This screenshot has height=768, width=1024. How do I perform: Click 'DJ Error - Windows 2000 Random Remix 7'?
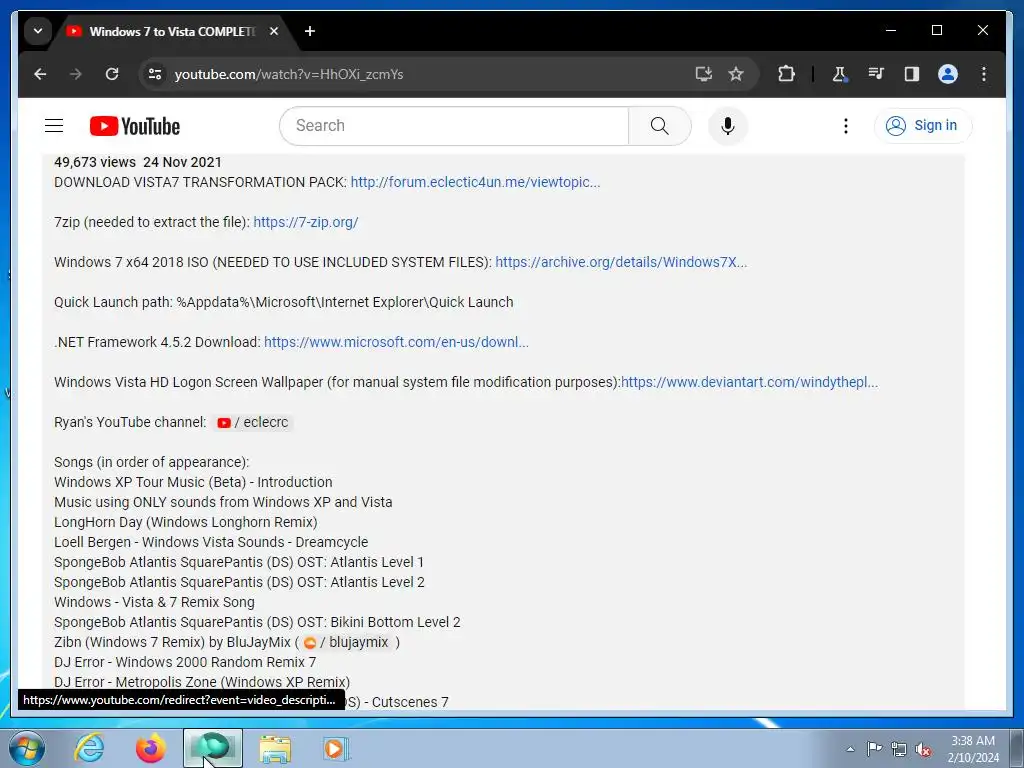tap(185, 662)
